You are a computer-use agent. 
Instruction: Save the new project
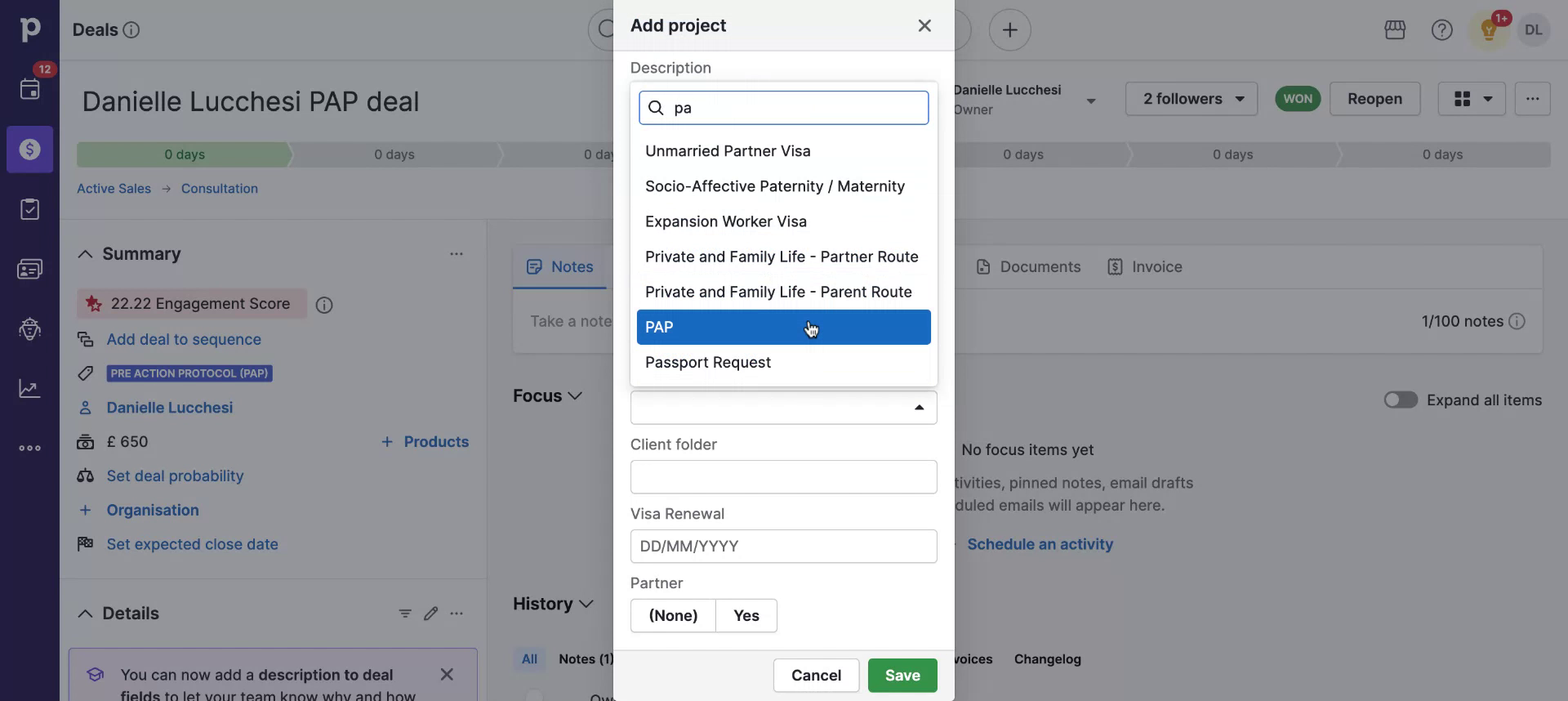tap(902, 676)
